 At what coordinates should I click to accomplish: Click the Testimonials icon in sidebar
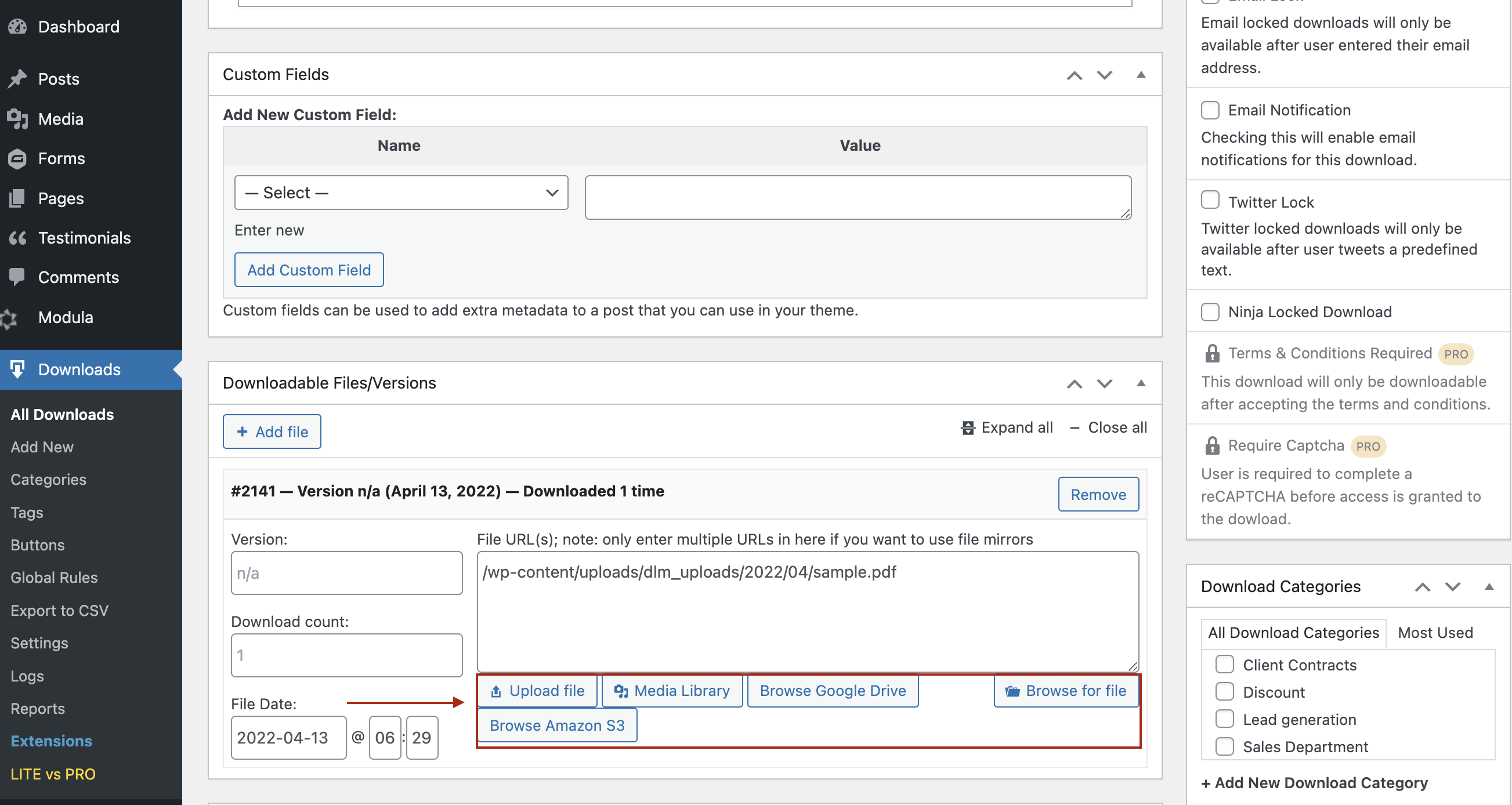tap(18, 237)
